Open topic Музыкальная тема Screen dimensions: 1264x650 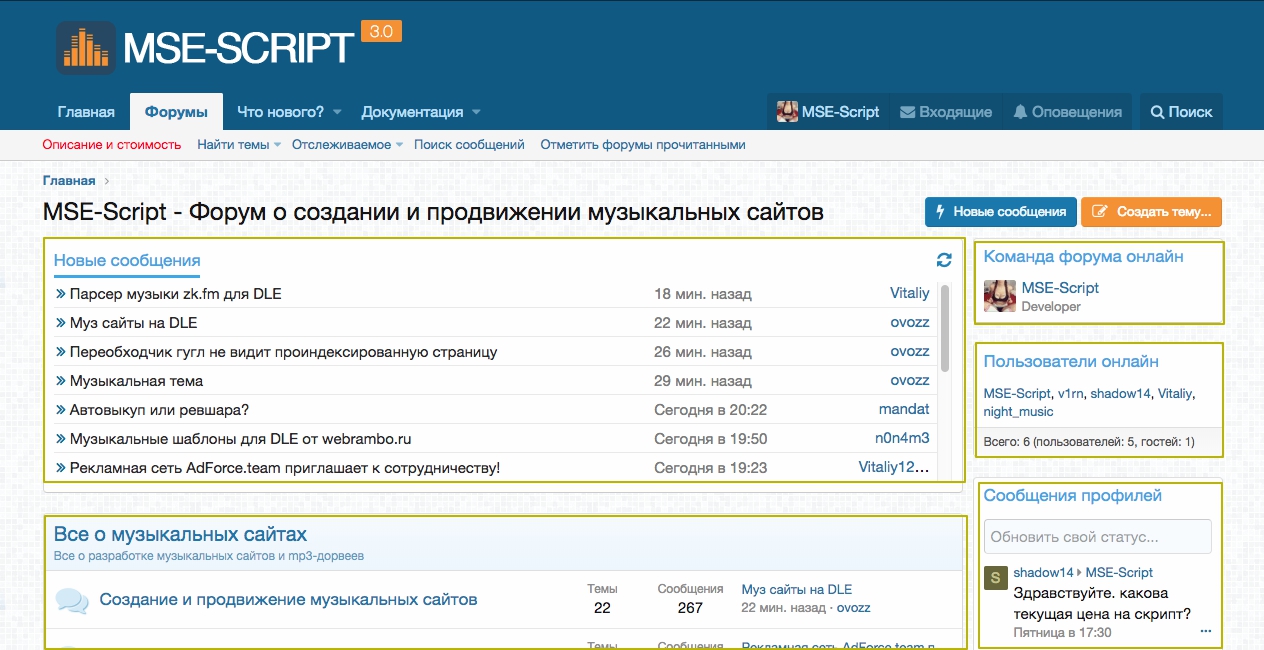(x=136, y=381)
